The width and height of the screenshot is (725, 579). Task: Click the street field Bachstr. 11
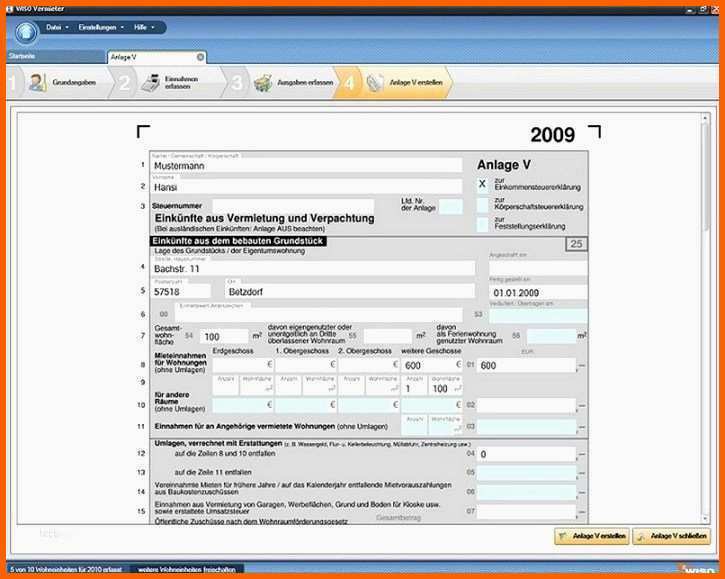coord(313,268)
